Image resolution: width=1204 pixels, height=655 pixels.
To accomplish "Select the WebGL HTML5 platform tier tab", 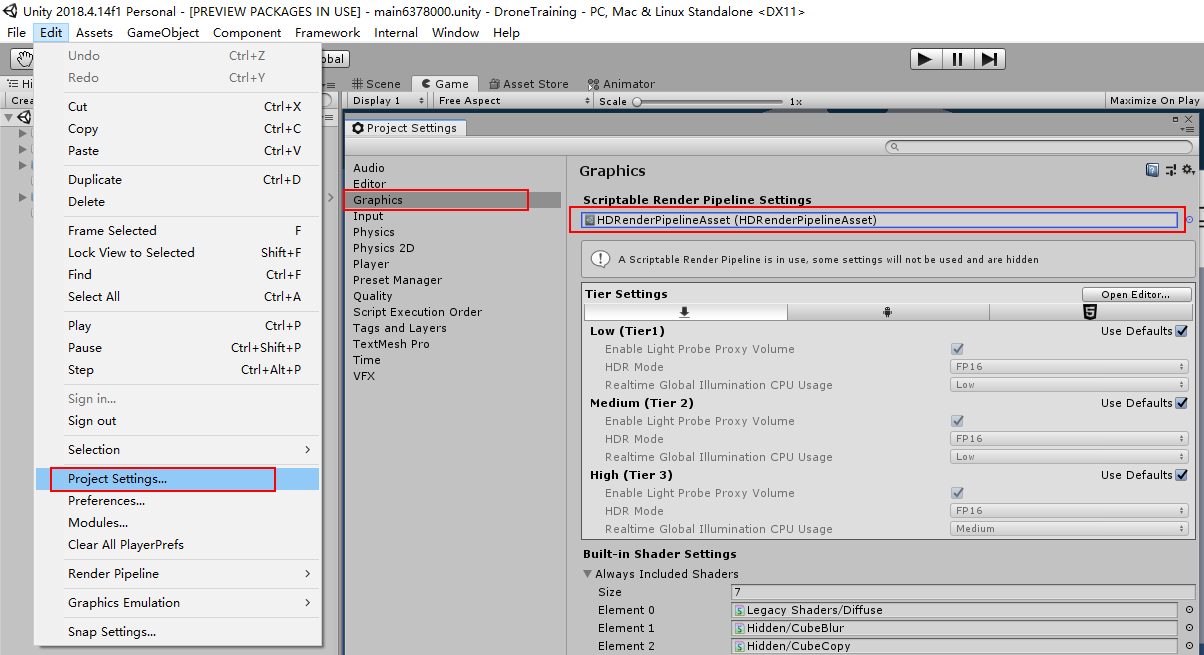I will click(1090, 312).
